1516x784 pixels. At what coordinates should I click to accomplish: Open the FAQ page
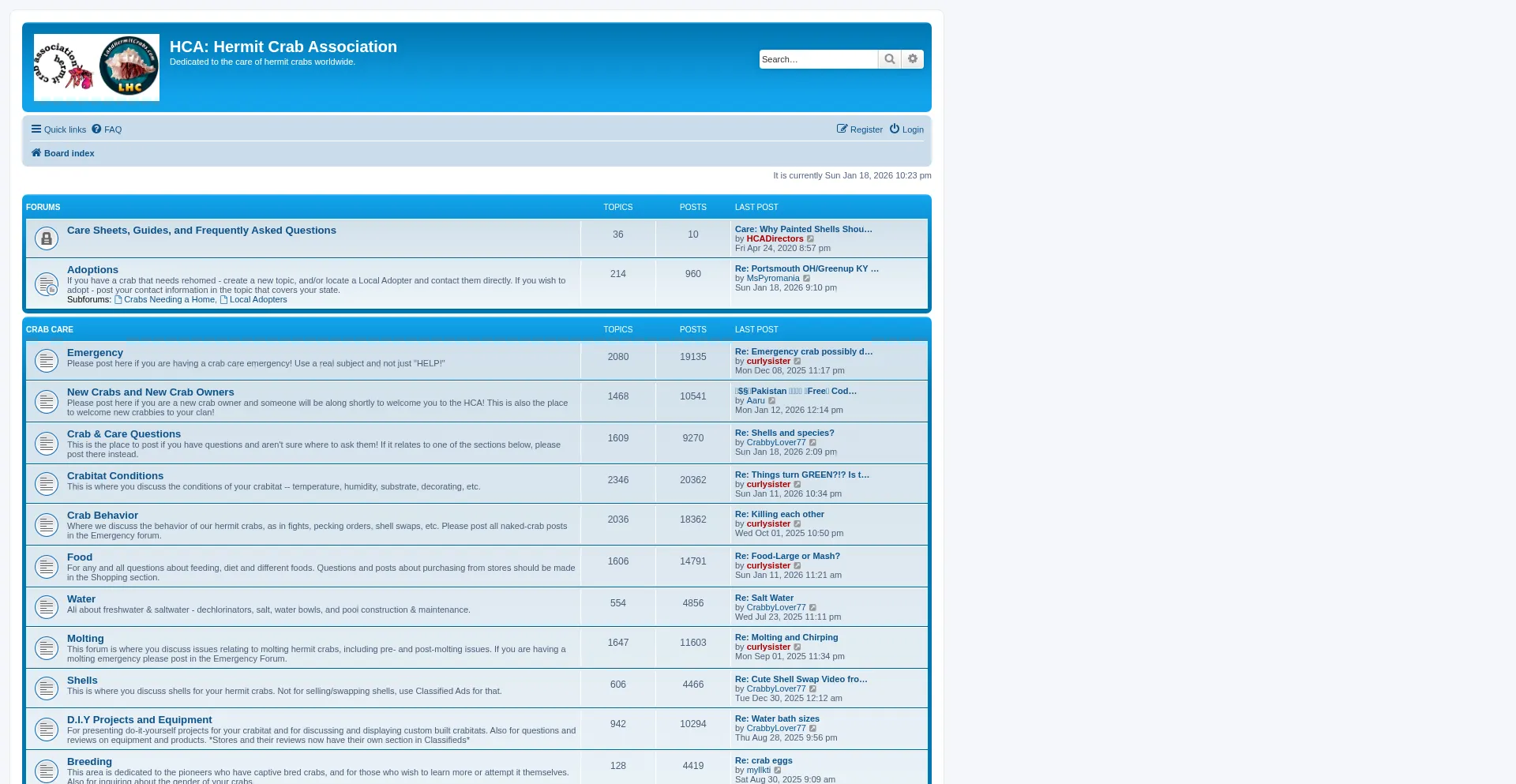tap(107, 129)
